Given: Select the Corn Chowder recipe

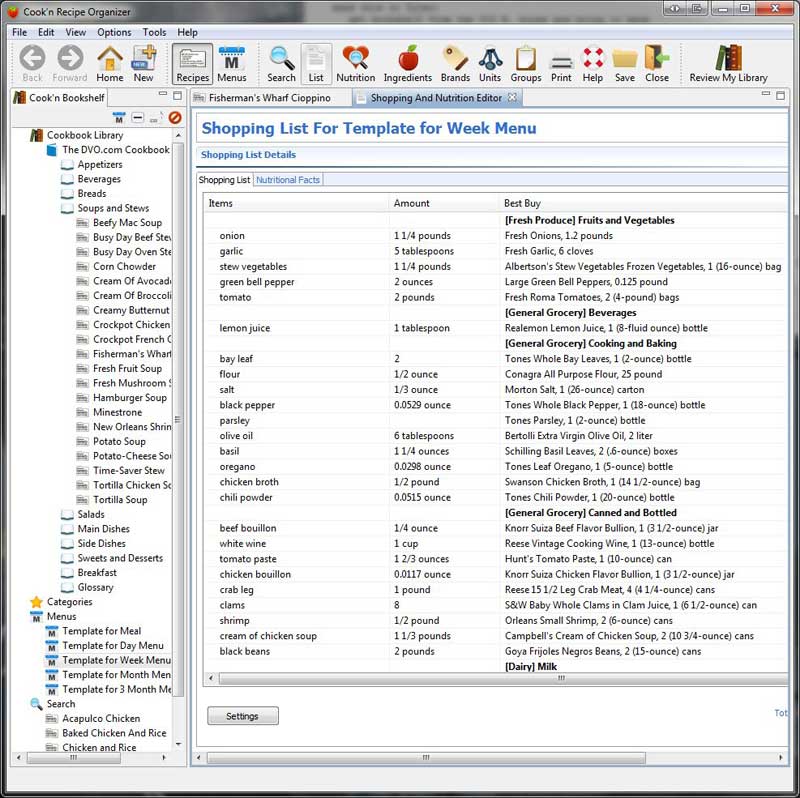Looking at the screenshot, I should tap(124, 266).
